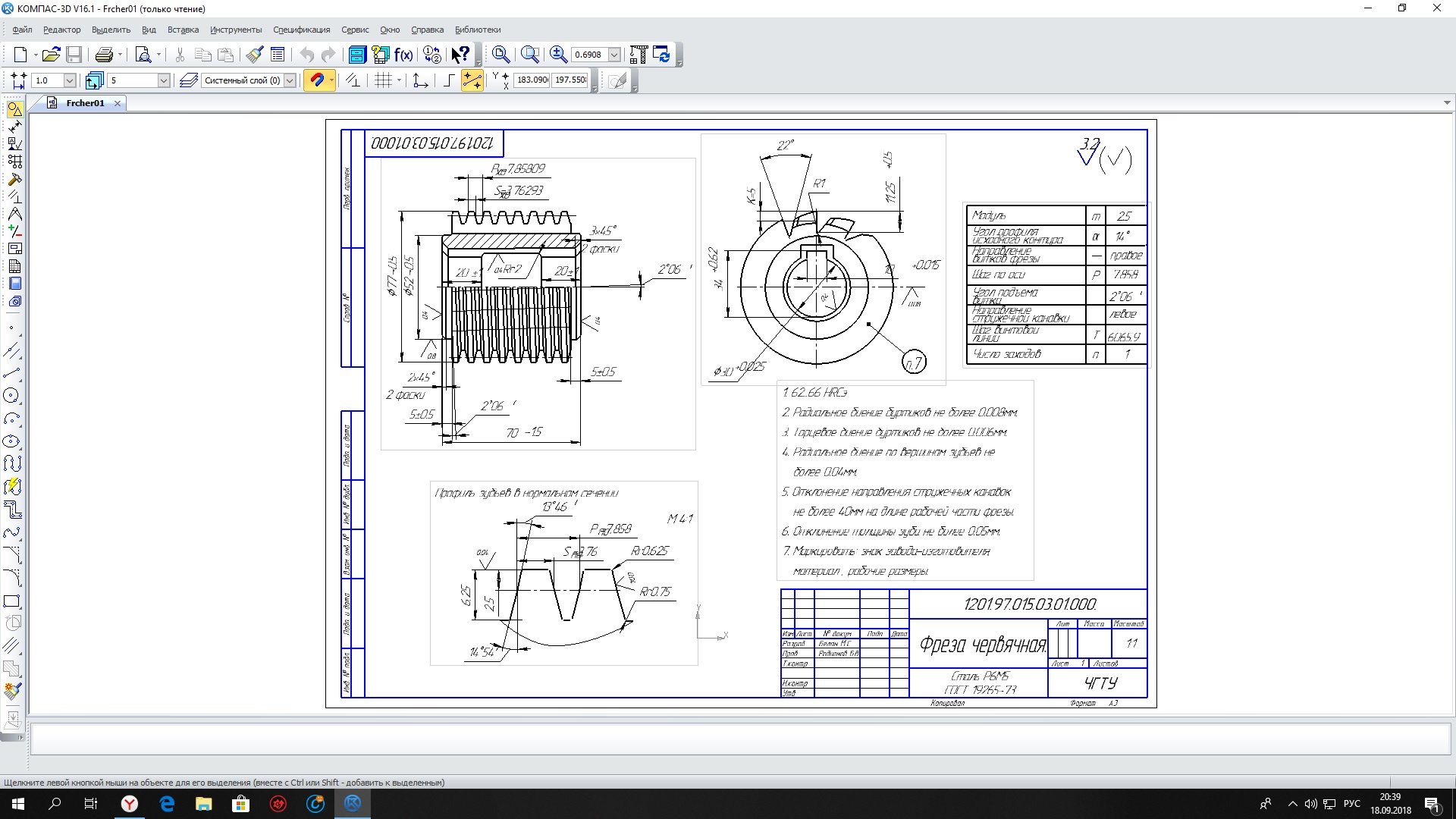Select the Frcher01 document tab

click(x=84, y=103)
